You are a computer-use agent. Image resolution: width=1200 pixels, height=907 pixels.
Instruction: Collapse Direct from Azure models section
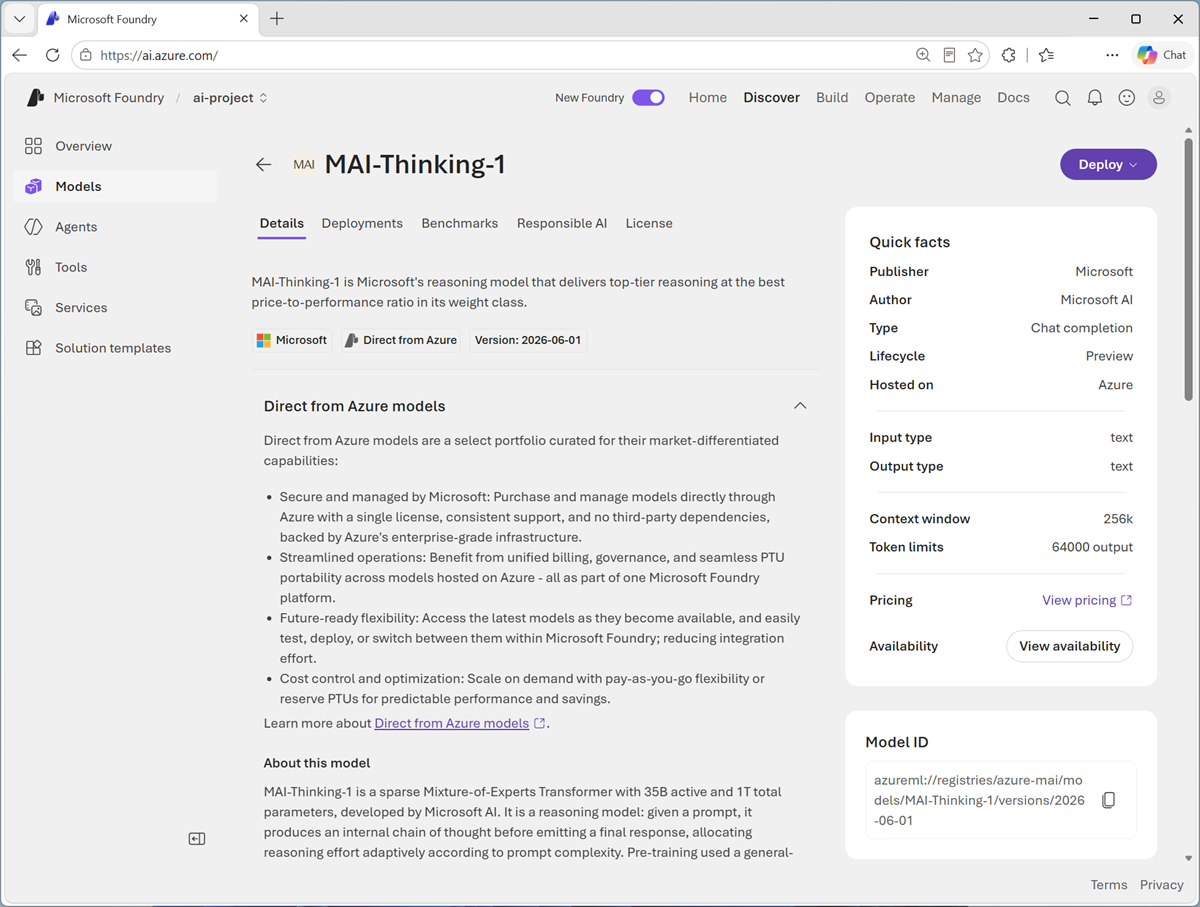(800, 406)
